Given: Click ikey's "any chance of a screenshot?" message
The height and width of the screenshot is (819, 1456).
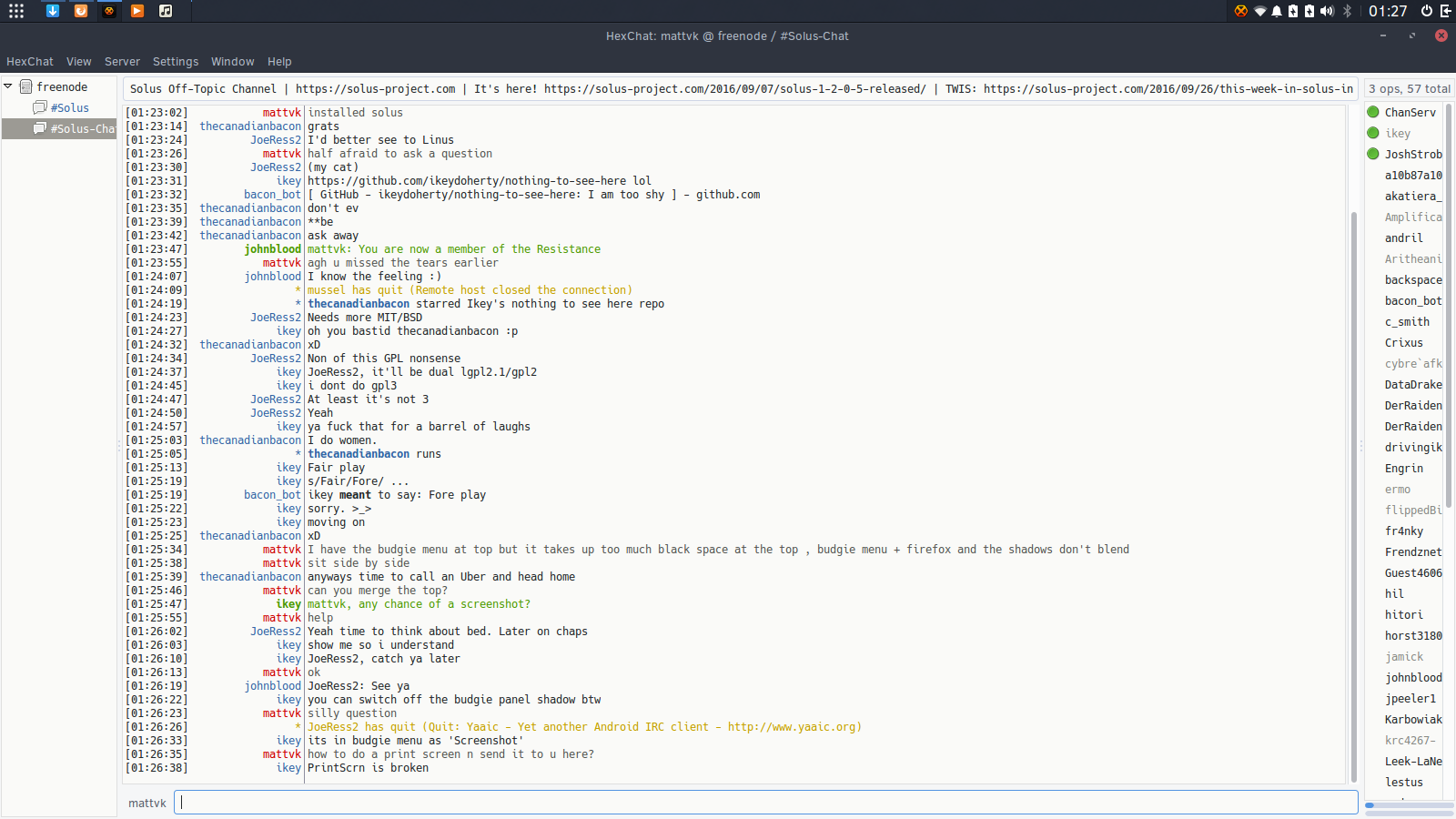Looking at the screenshot, I should coord(419,604).
